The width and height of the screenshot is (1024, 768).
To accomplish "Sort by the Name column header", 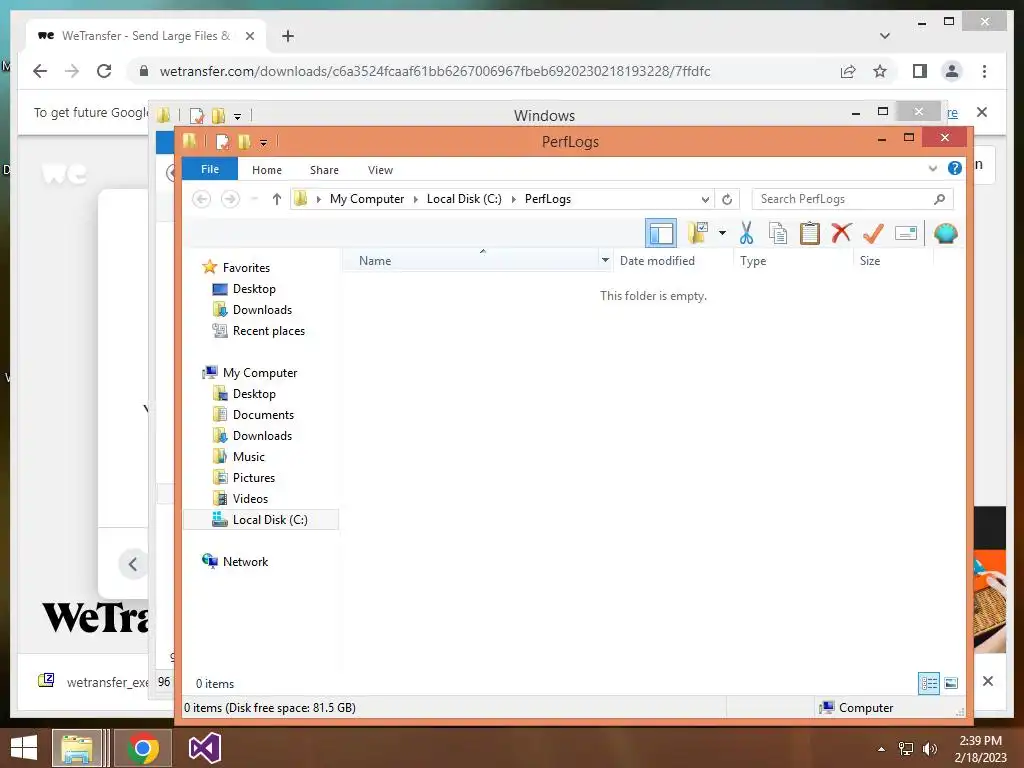I will pos(470,261).
